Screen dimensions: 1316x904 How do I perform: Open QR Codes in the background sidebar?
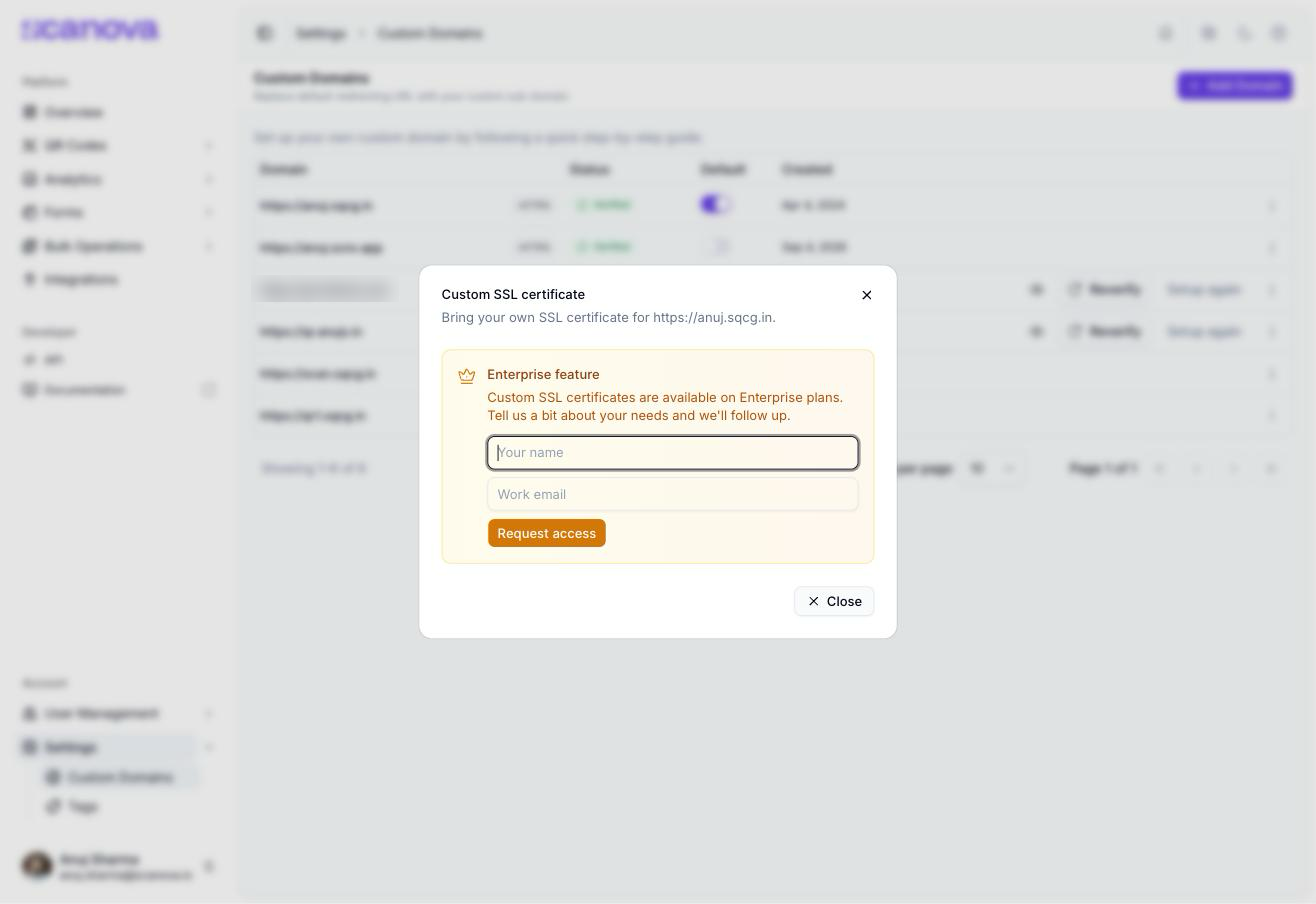click(x=75, y=145)
